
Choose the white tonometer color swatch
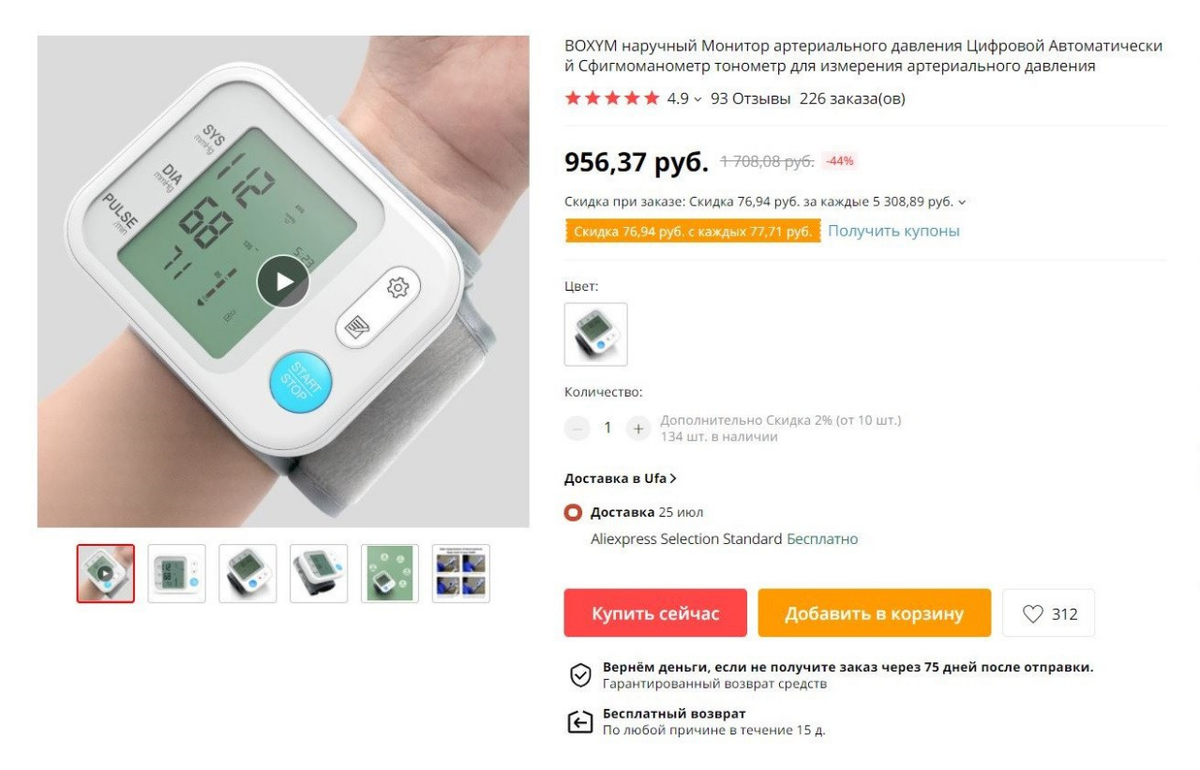[596, 334]
